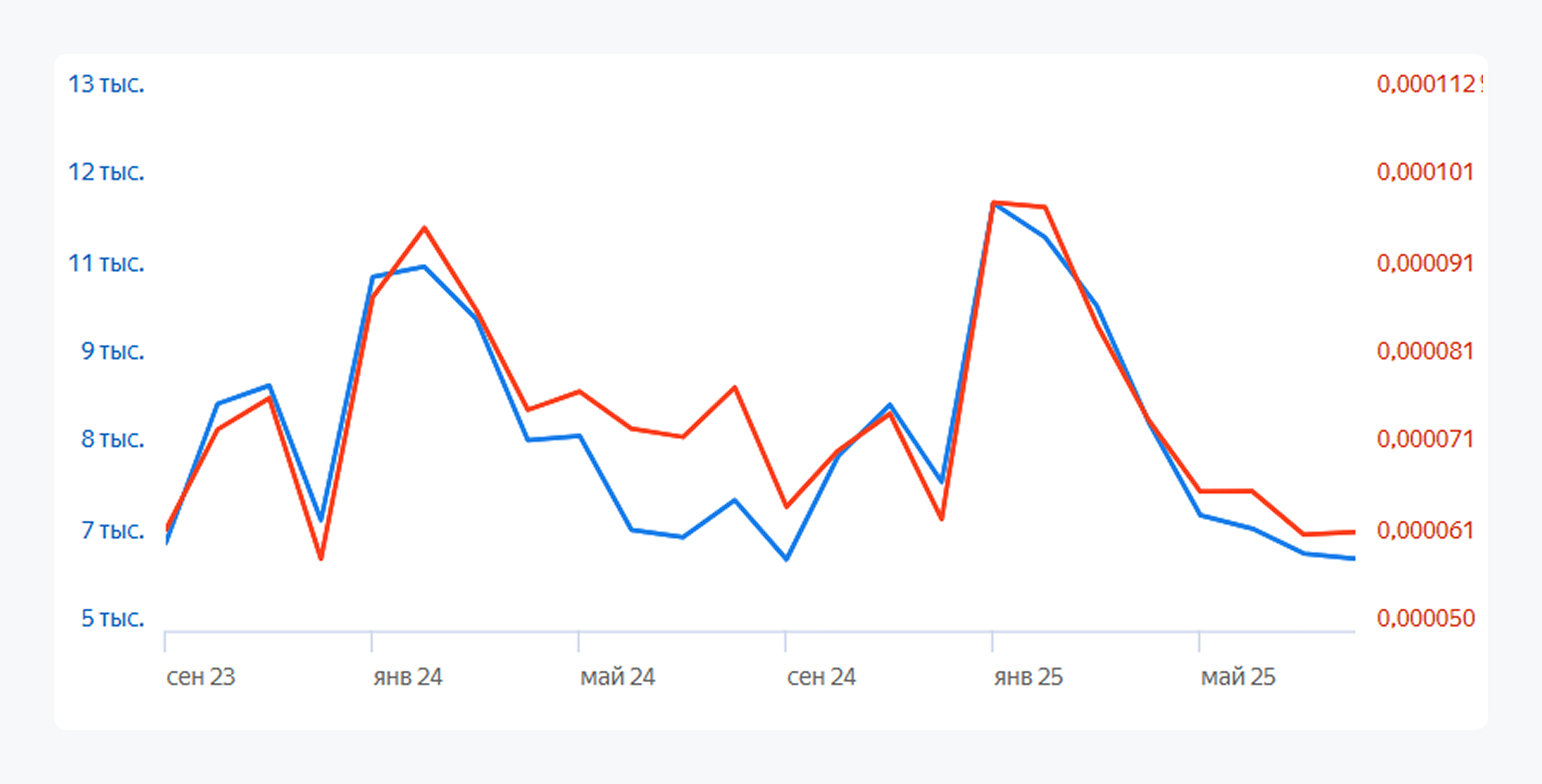
Task: Select the май 24 date label
Action: [x=617, y=677]
